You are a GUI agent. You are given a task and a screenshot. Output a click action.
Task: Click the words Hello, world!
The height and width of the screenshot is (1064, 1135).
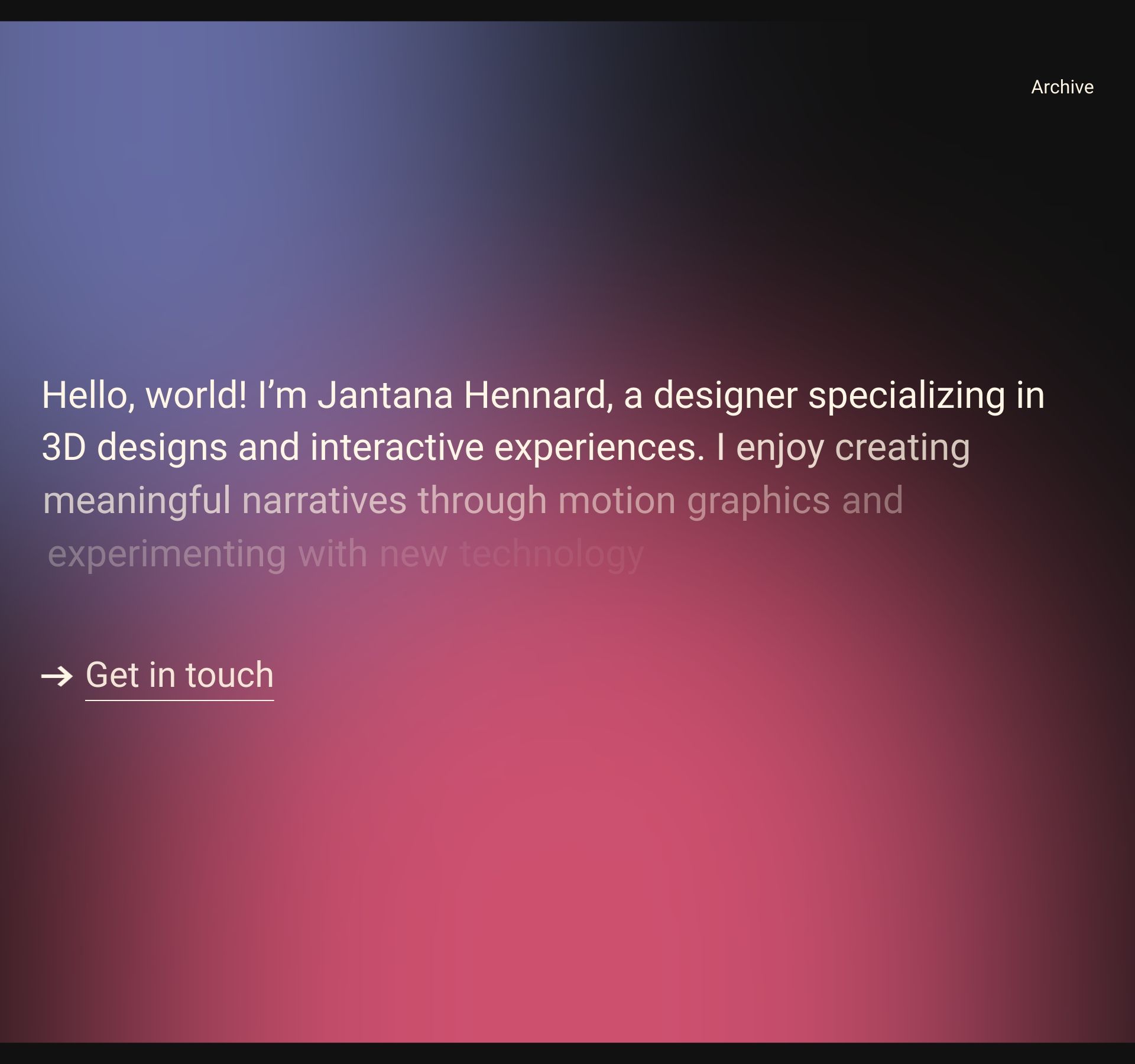point(144,395)
